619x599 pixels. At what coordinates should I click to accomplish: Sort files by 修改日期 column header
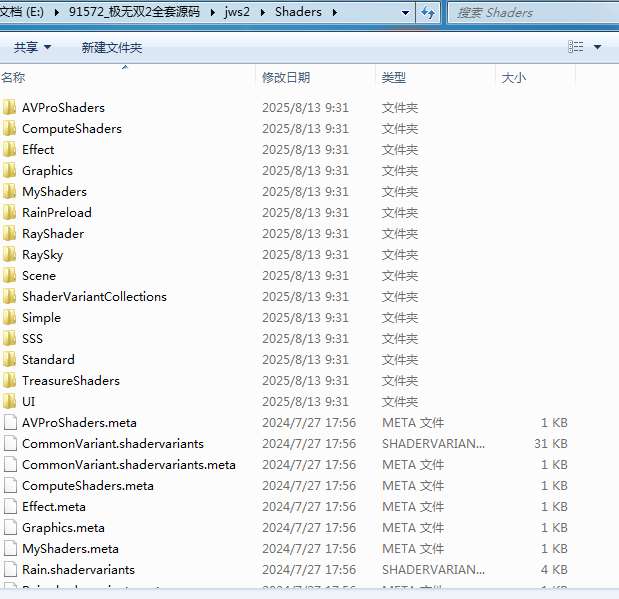tap(286, 77)
